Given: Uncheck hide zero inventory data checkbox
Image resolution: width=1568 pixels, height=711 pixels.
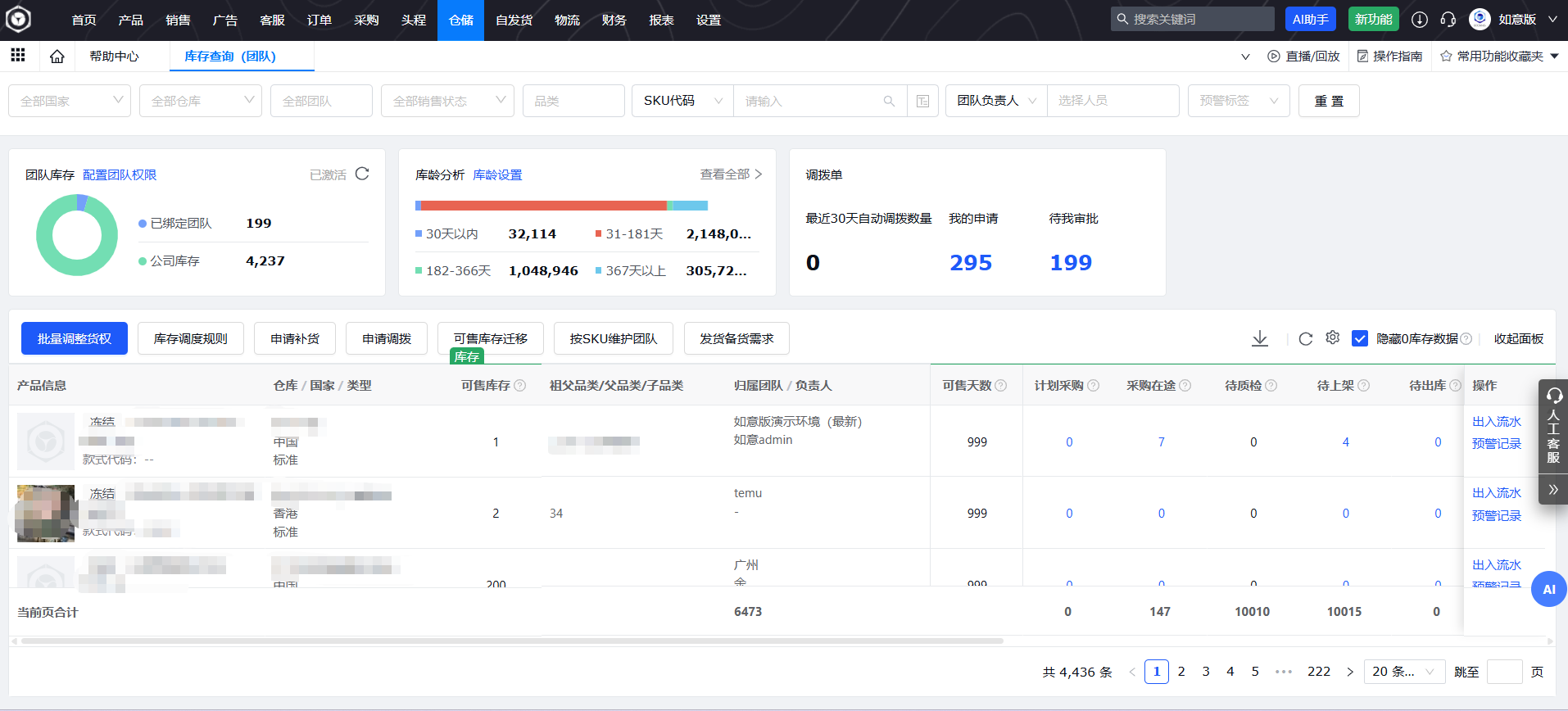Looking at the screenshot, I should (x=1360, y=338).
